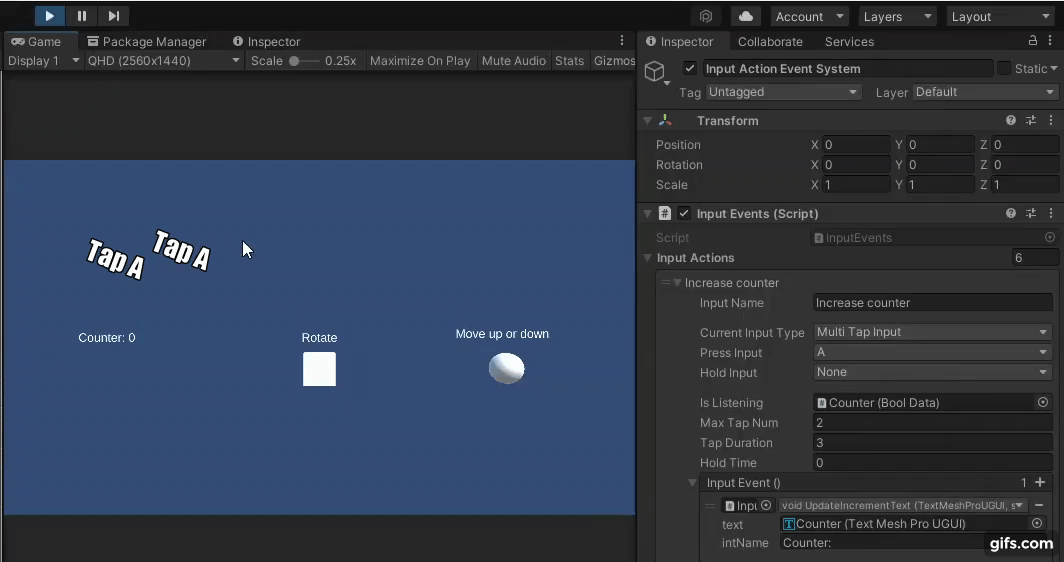
Task: Open the Services tab
Action: (x=849, y=42)
